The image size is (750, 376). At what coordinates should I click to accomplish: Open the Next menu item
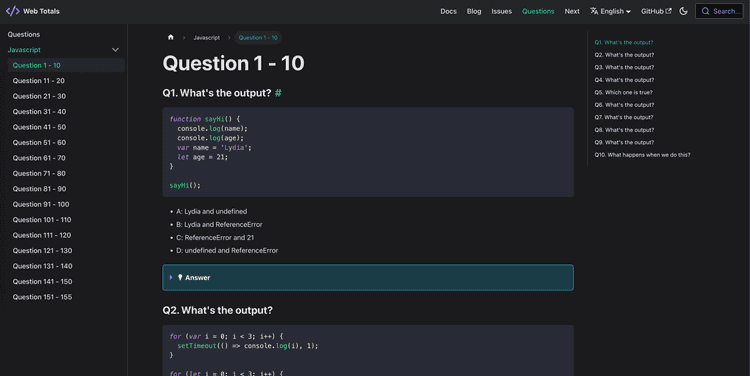click(572, 11)
